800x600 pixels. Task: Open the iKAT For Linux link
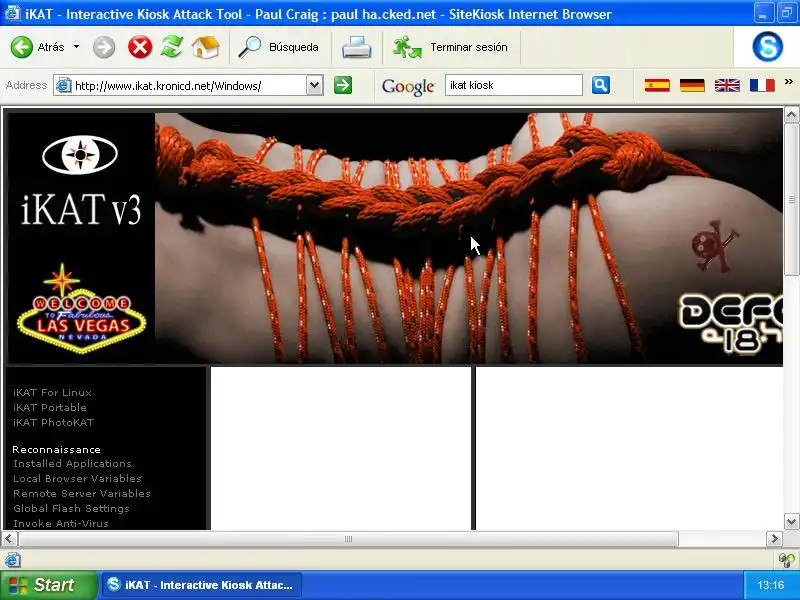pyautogui.click(x=53, y=392)
